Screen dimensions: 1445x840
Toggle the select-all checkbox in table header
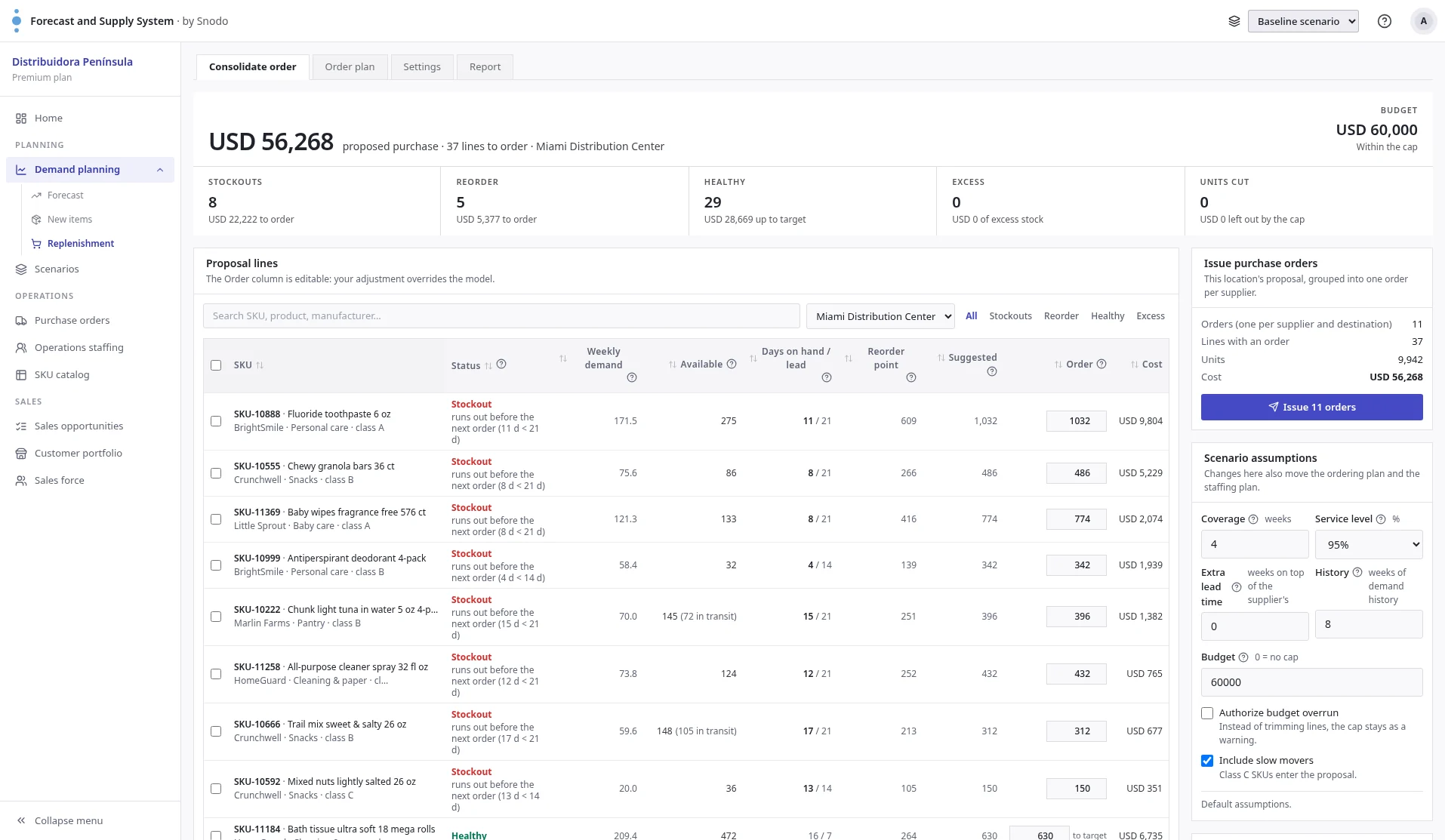(216, 365)
